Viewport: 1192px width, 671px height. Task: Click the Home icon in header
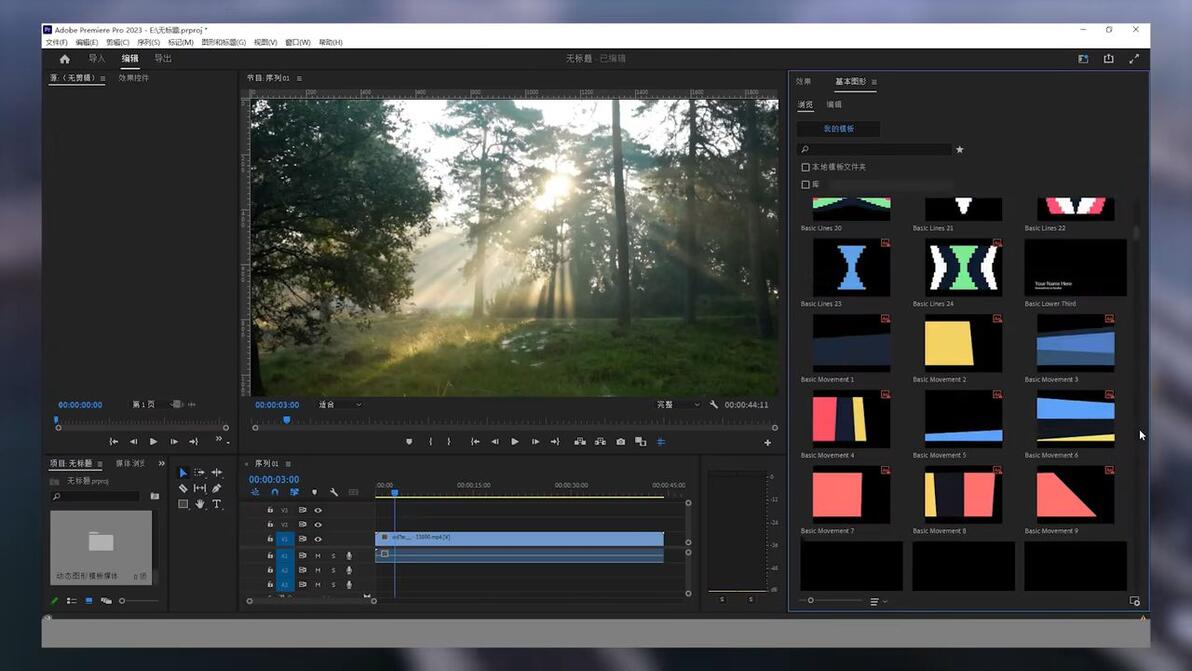click(65, 59)
